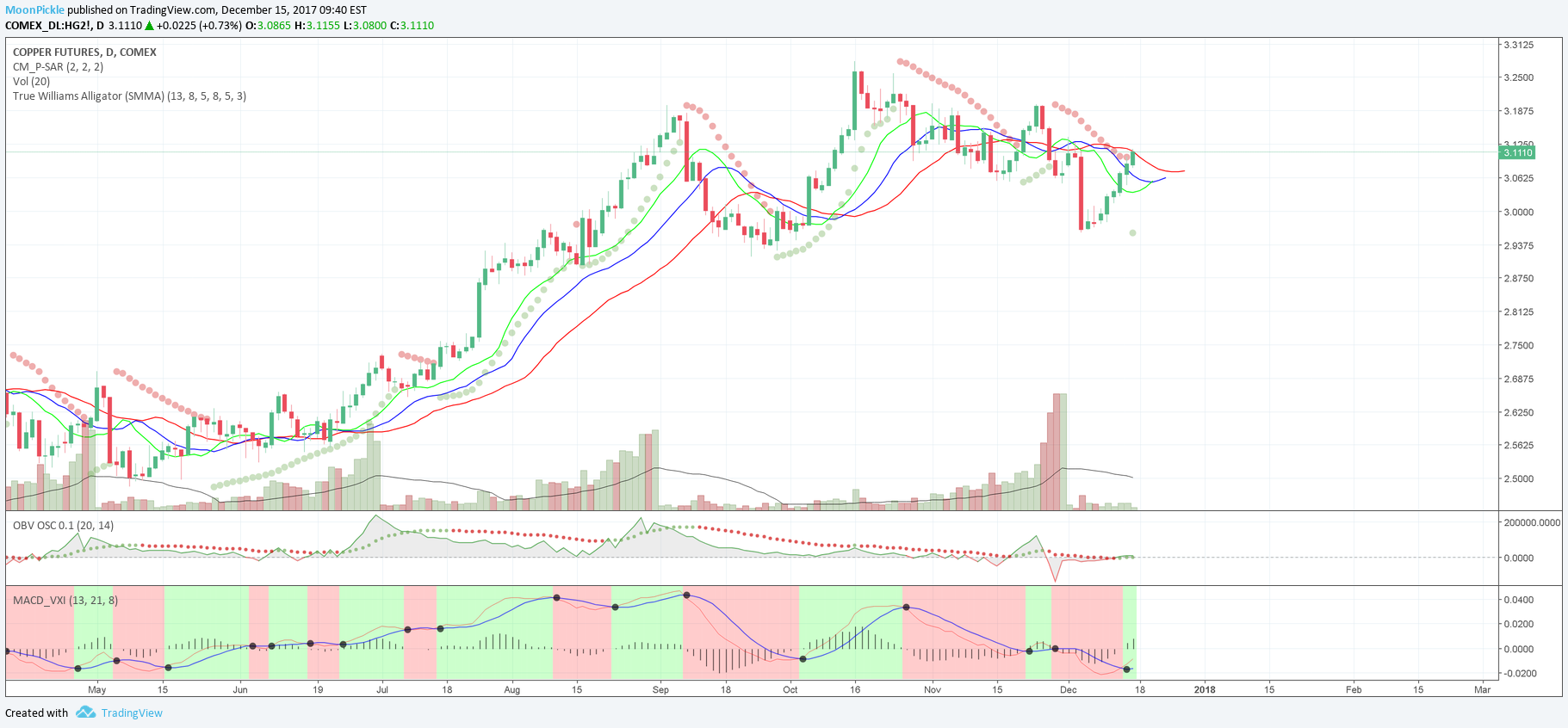Click the Nov date label on time axis
This screenshot has width=1568, height=728.
coord(933,689)
